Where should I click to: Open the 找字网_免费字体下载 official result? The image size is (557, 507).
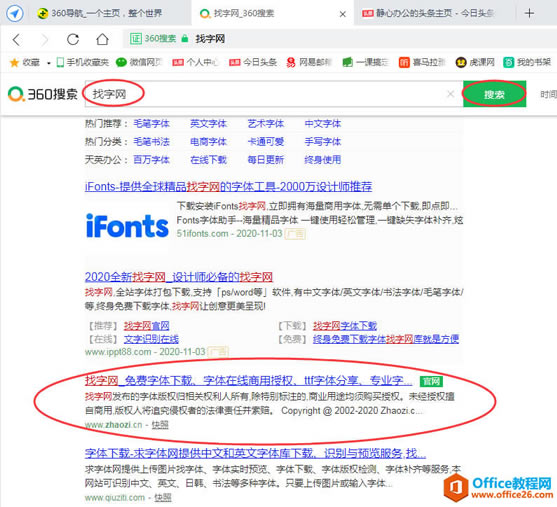(x=249, y=381)
